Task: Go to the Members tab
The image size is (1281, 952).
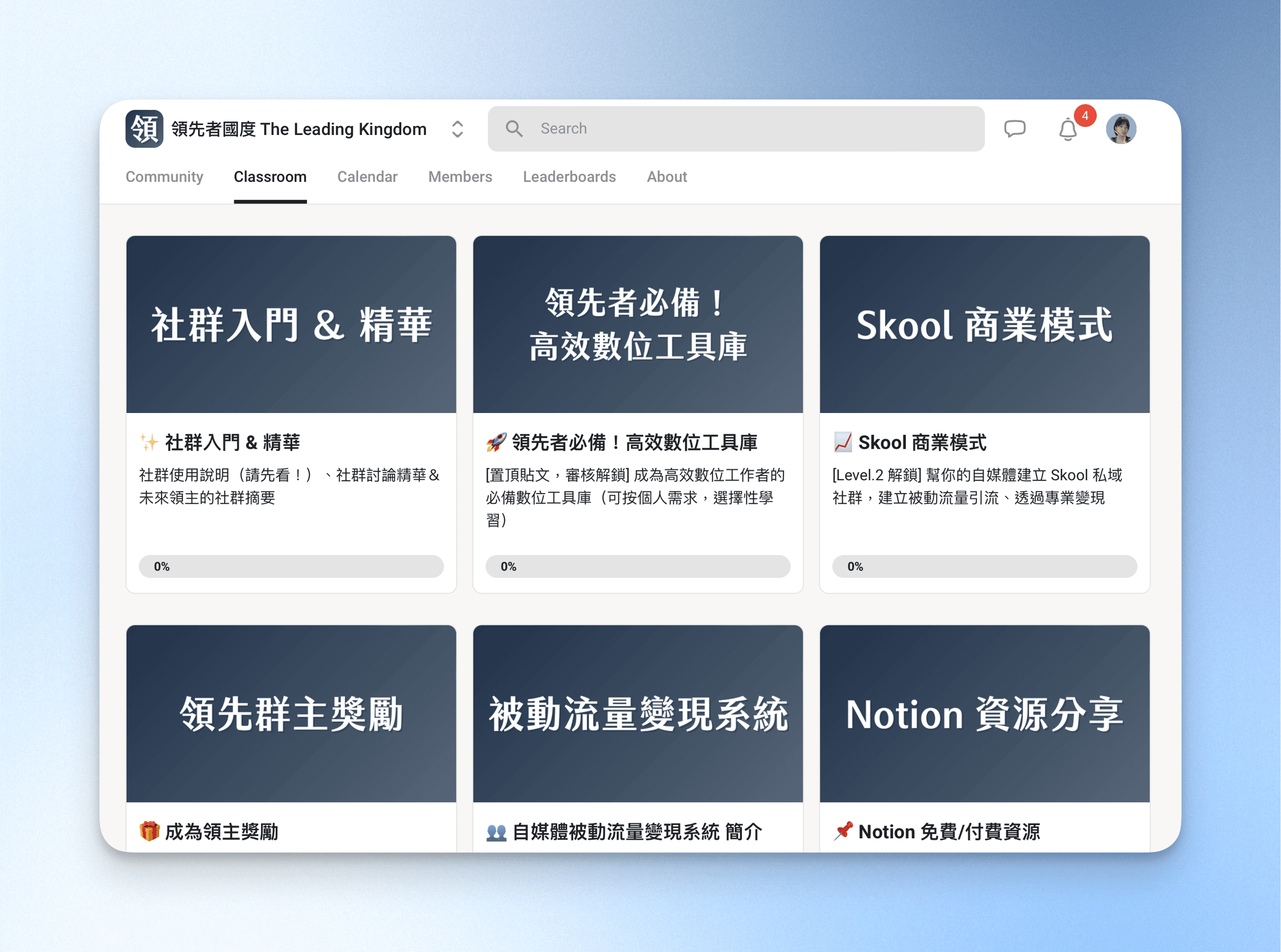Action: click(x=460, y=177)
